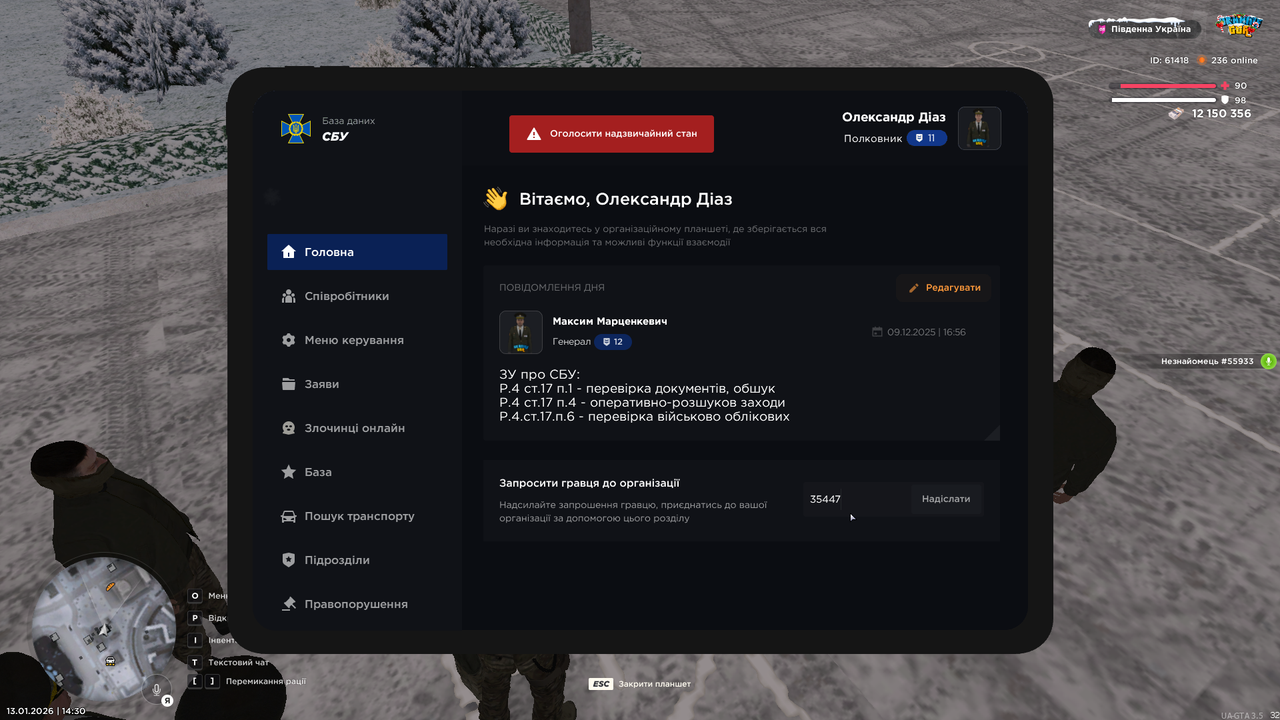Open Пошук транспорту section
The height and width of the screenshot is (720, 1280).
pos(357,516)
